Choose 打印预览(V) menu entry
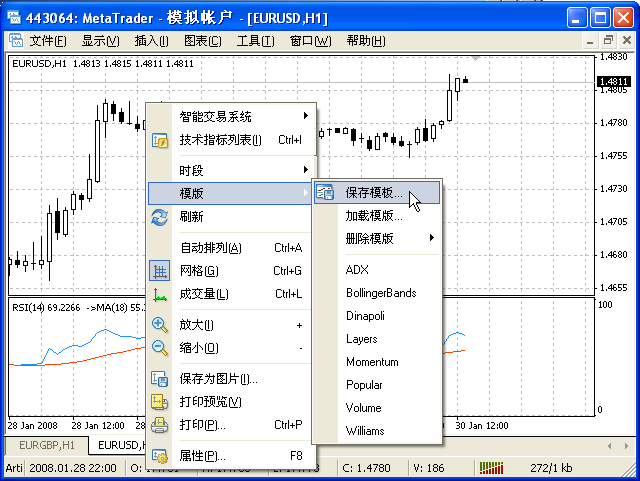The height and width of the screenshot is (481, 640). (x=231, y=402)
